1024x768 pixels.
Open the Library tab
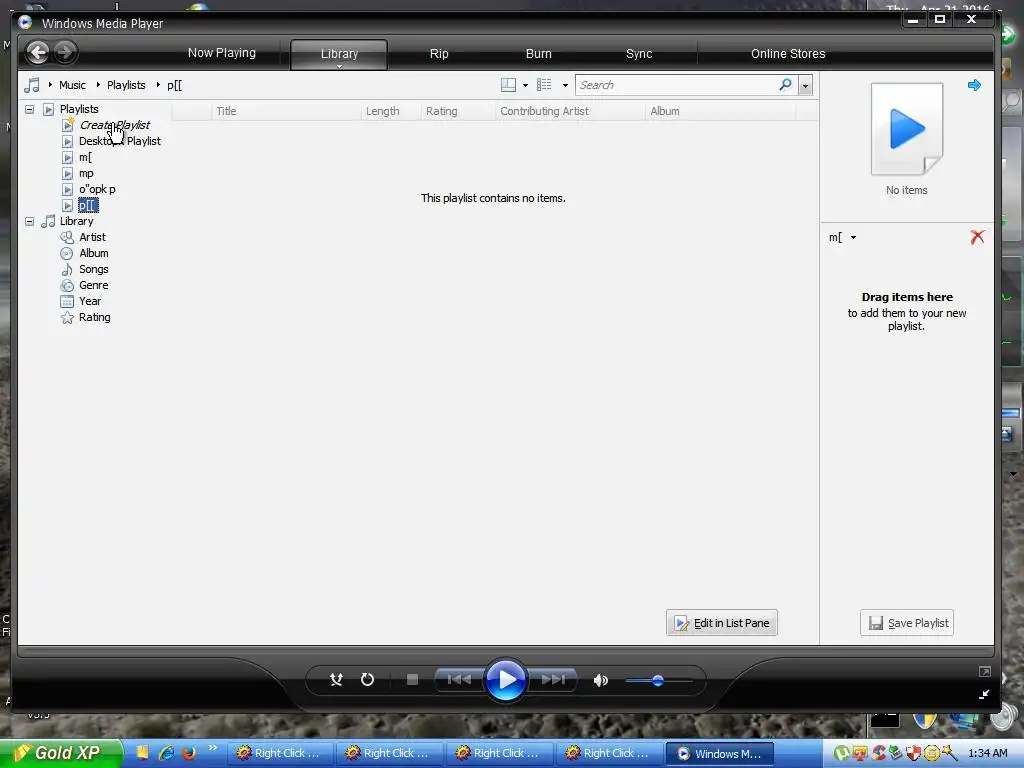tap(339, 54)
